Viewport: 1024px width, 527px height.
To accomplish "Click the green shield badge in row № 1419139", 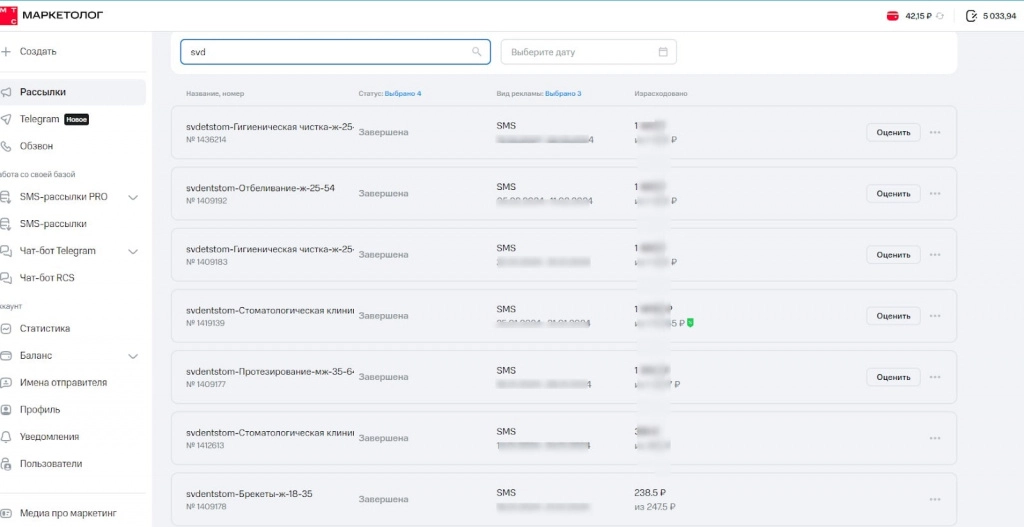I will 690,323.
